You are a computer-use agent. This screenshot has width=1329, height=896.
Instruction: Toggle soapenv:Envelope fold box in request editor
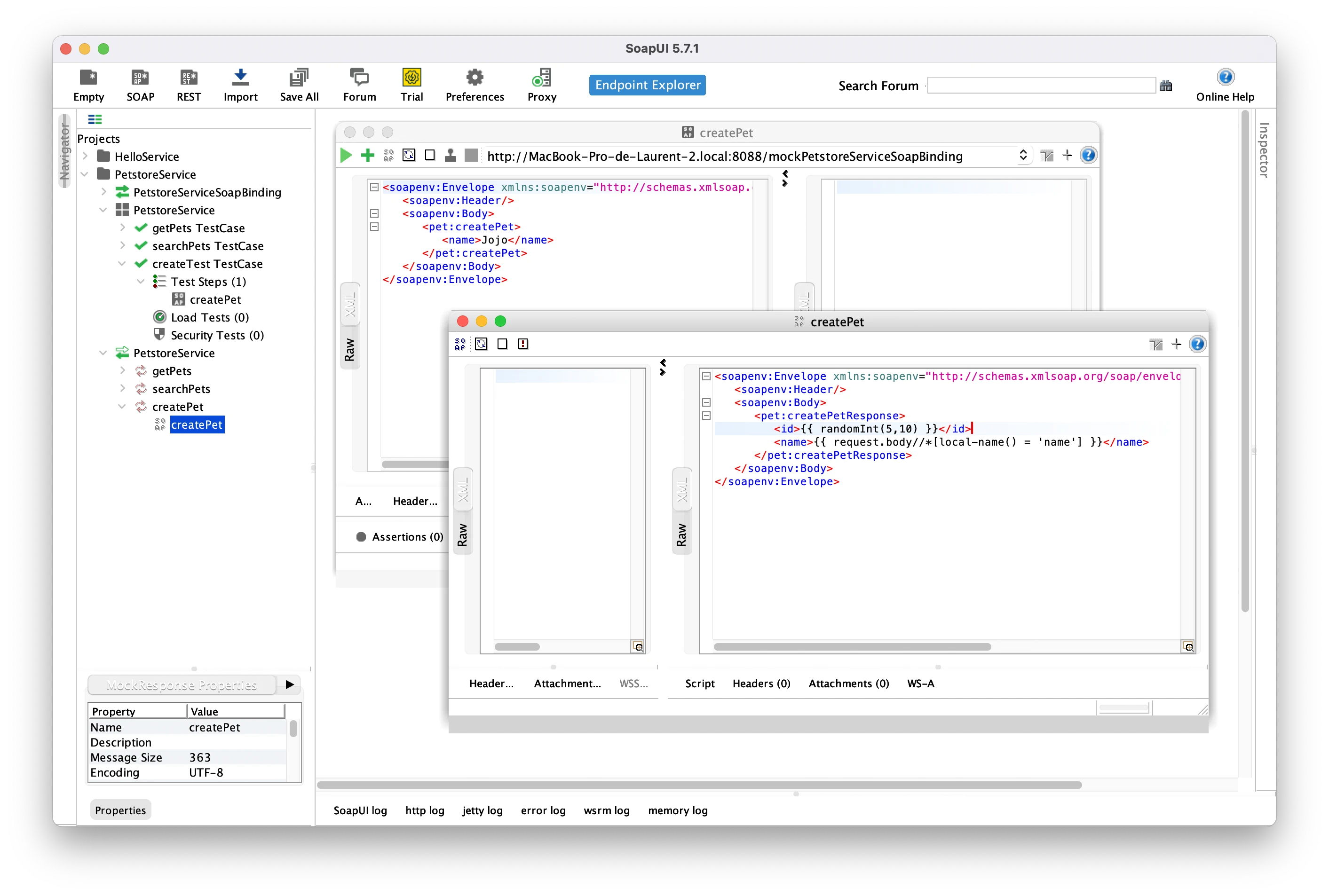(x=374, y=188)
